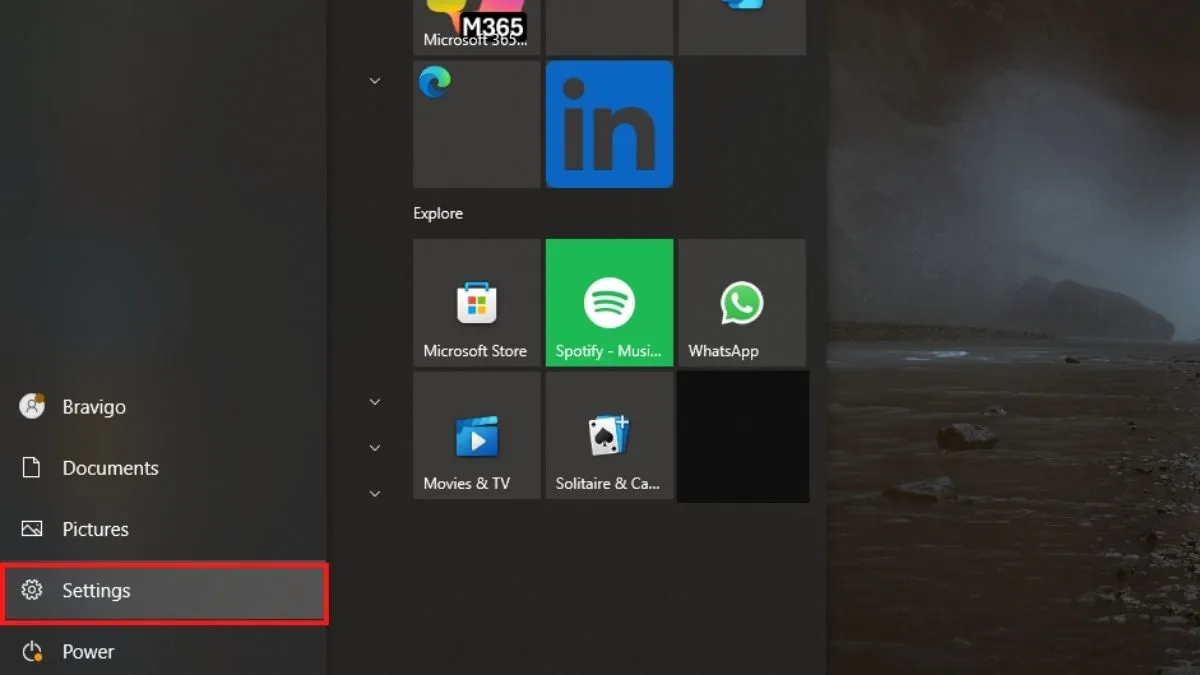
Task: Open the Microsoft 365 tile
Action: (476, 27)
